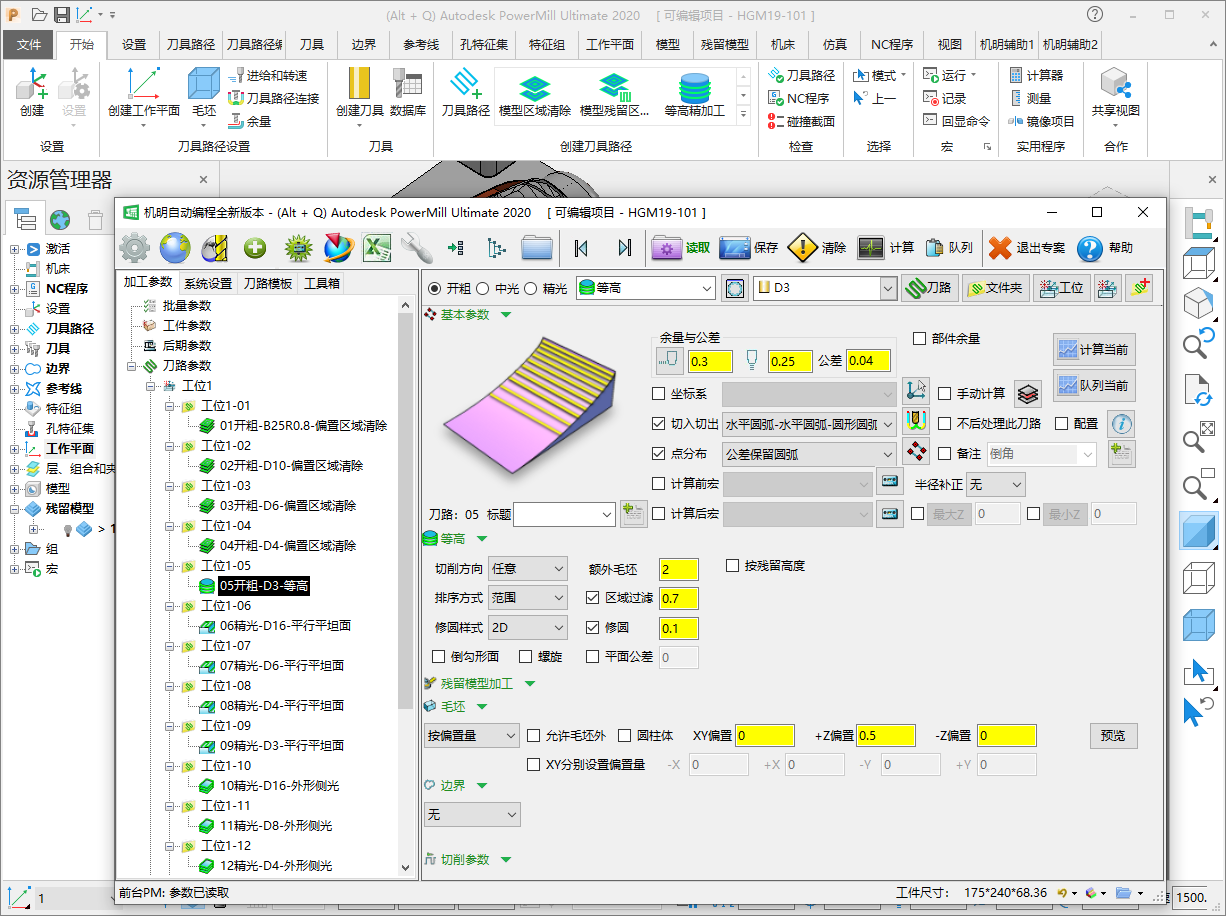Screen dimensions: 1226x916
Task: Click the 文件夹 folder button
Action: coord(994,288)
